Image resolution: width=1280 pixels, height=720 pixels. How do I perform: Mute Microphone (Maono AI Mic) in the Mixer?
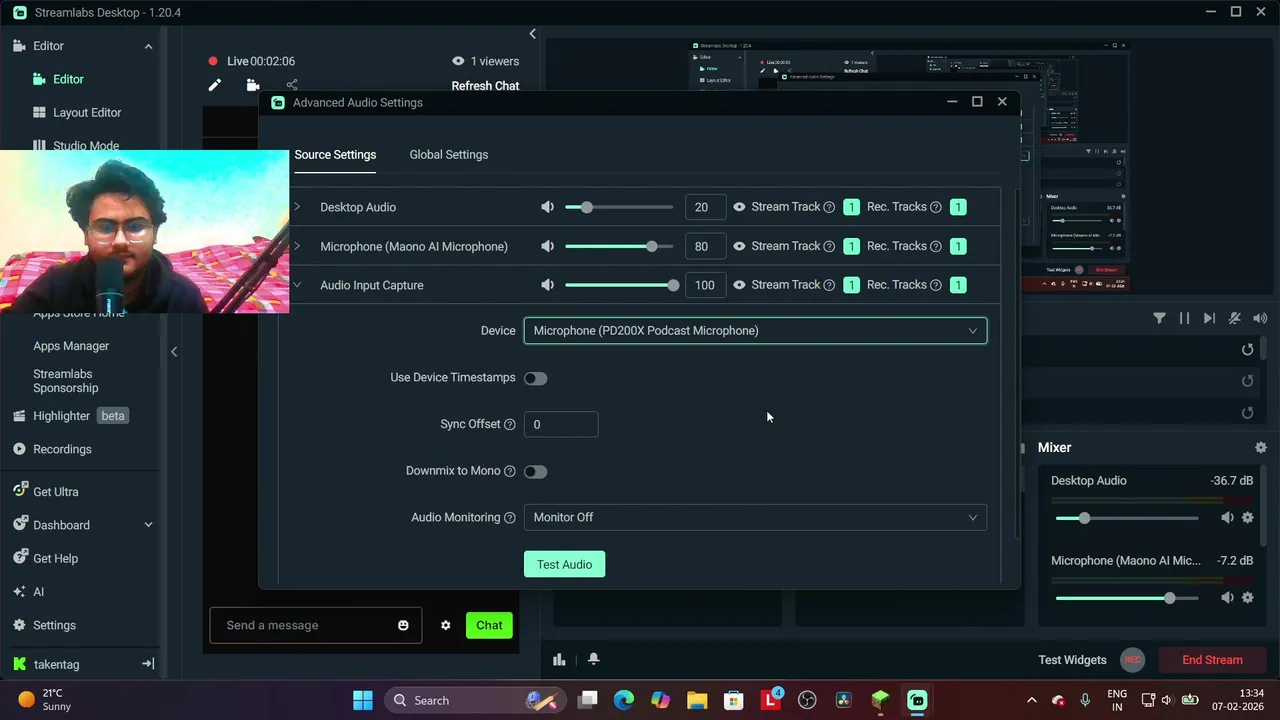coord(1227,597)
